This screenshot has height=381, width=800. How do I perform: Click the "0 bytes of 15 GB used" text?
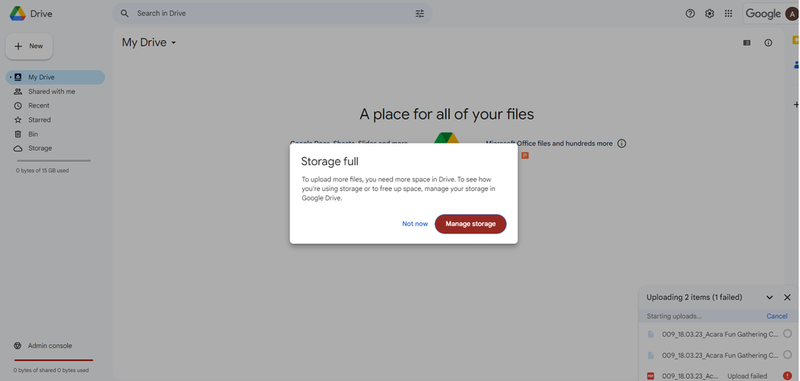[x=42, y=171]
